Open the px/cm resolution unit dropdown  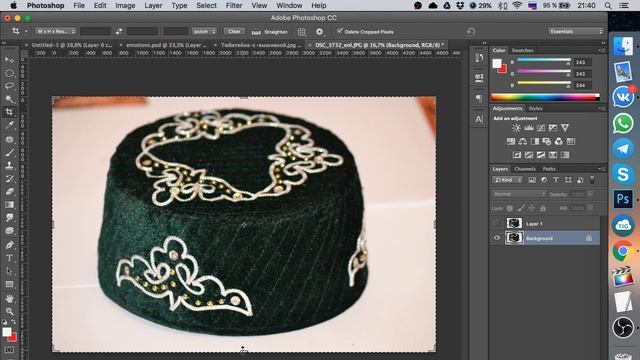(x=204, y=31)
